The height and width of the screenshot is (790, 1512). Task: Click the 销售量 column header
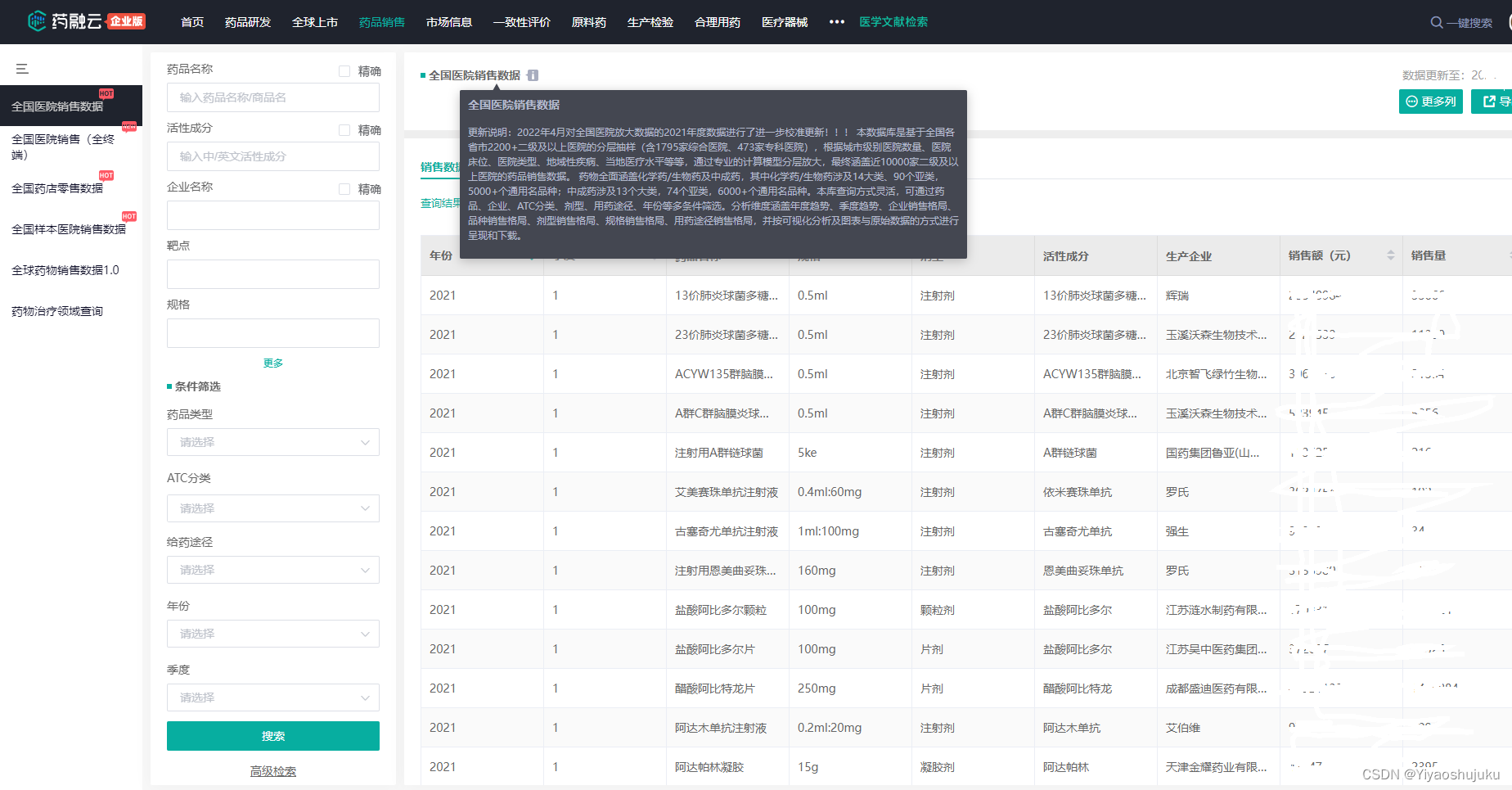pos(1429,255)
